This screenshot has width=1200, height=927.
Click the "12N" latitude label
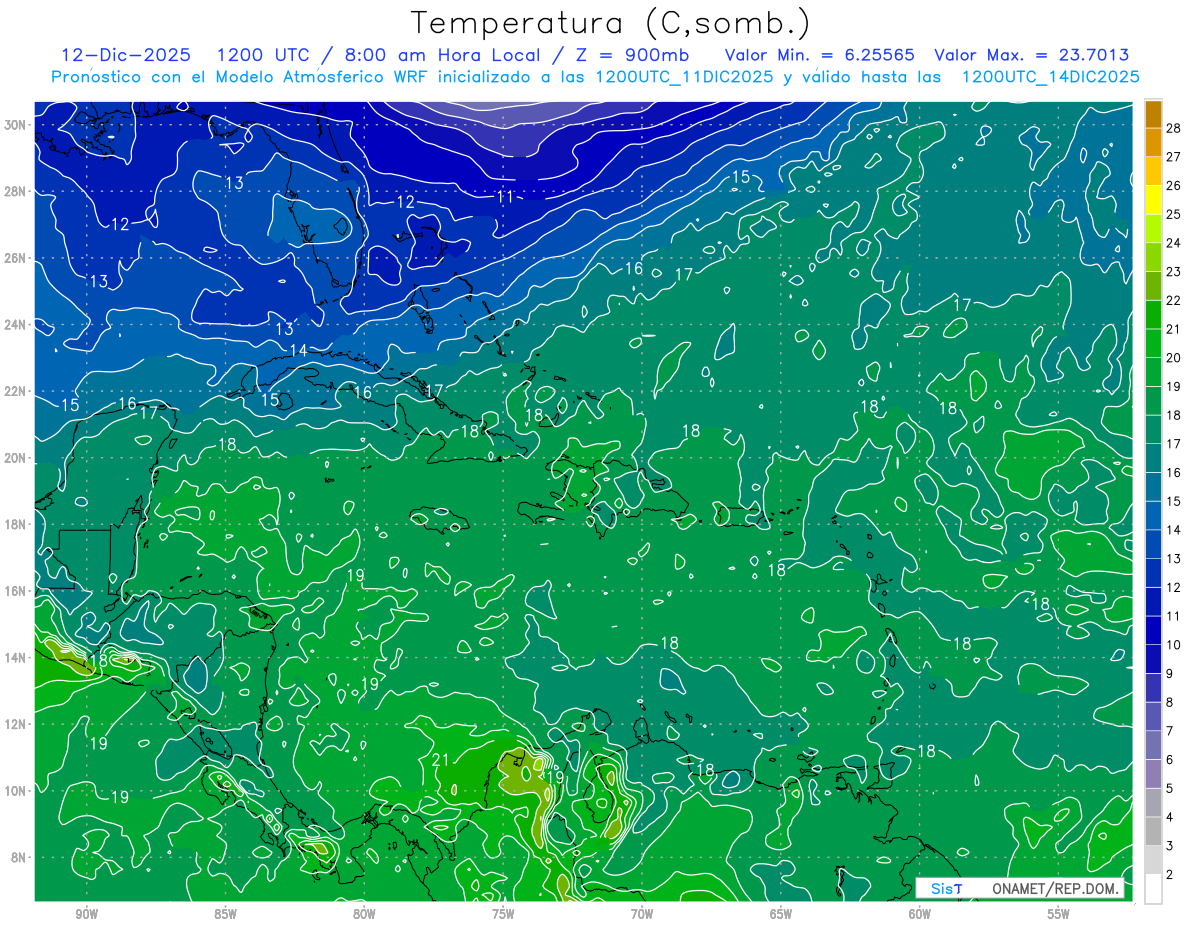(x=16, y=724)
